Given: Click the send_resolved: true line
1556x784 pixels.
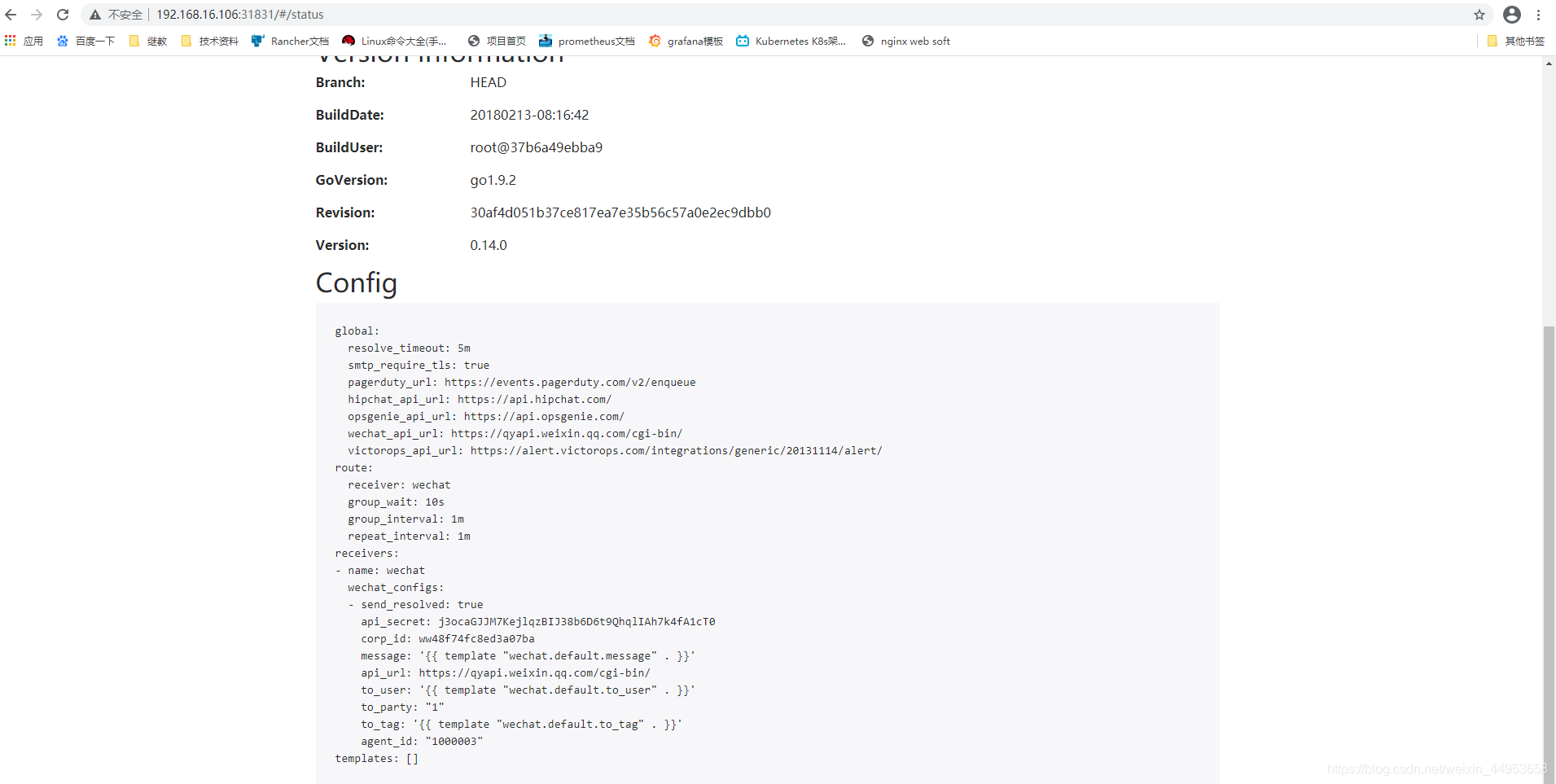Looking at the screenshot, I should coord(415,604).
